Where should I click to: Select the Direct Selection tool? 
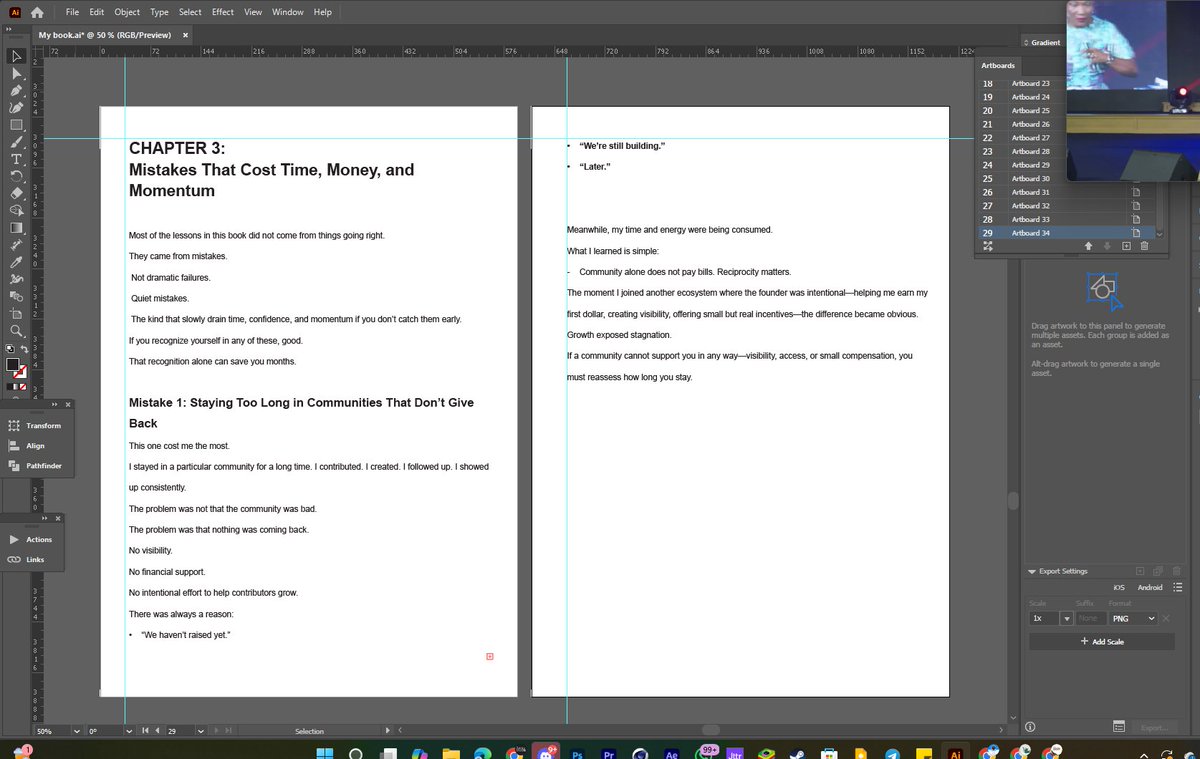[16, 73]
